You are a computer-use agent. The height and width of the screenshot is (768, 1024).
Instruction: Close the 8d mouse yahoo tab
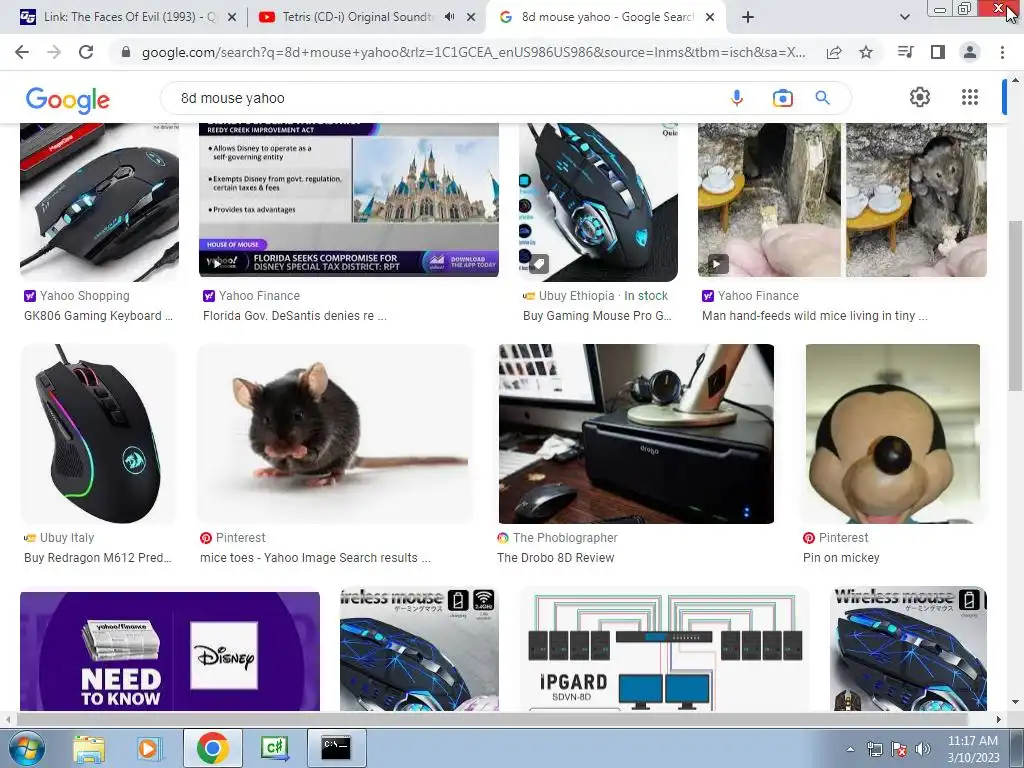[x=711, y=18]
